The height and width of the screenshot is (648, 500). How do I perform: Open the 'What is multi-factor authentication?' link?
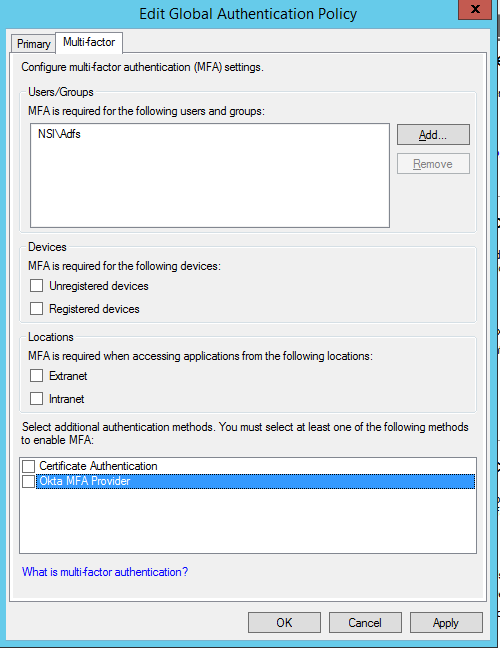point(105,572)
